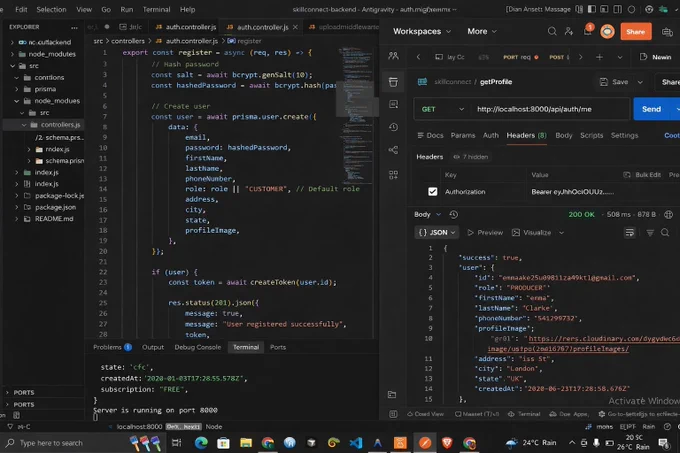
Task: Open Visual Studio Code from taskbar
Action: (356, 443)
